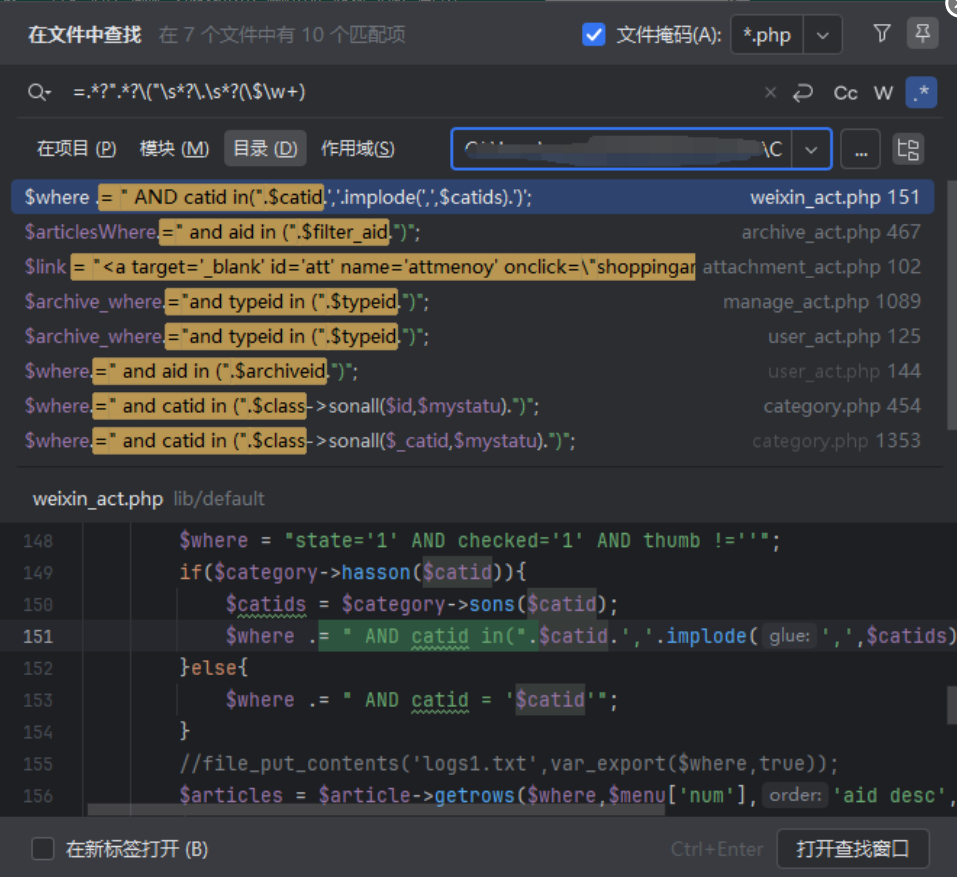Select the Scope (S) tab

click(358, 148)
